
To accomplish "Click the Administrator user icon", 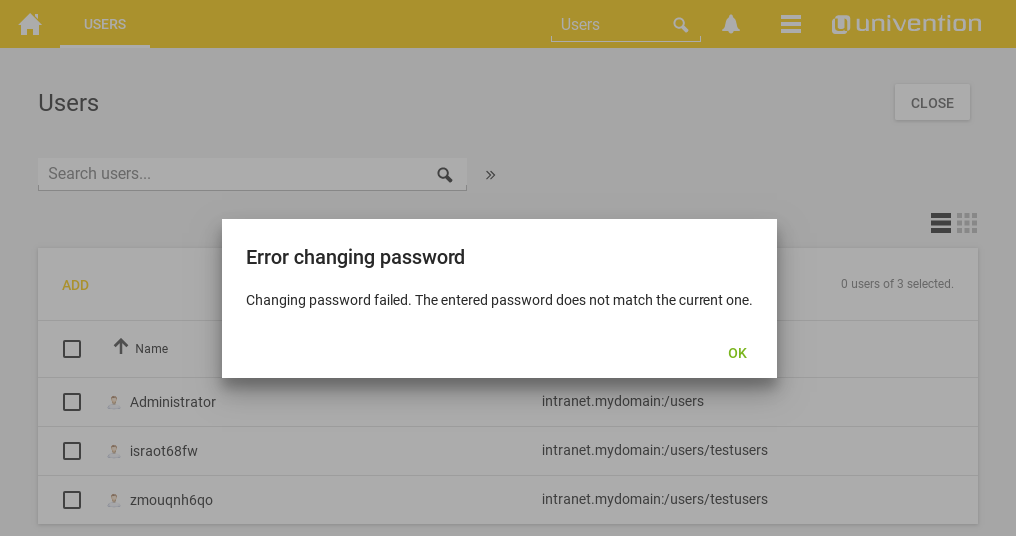I will tap(114, 402).
